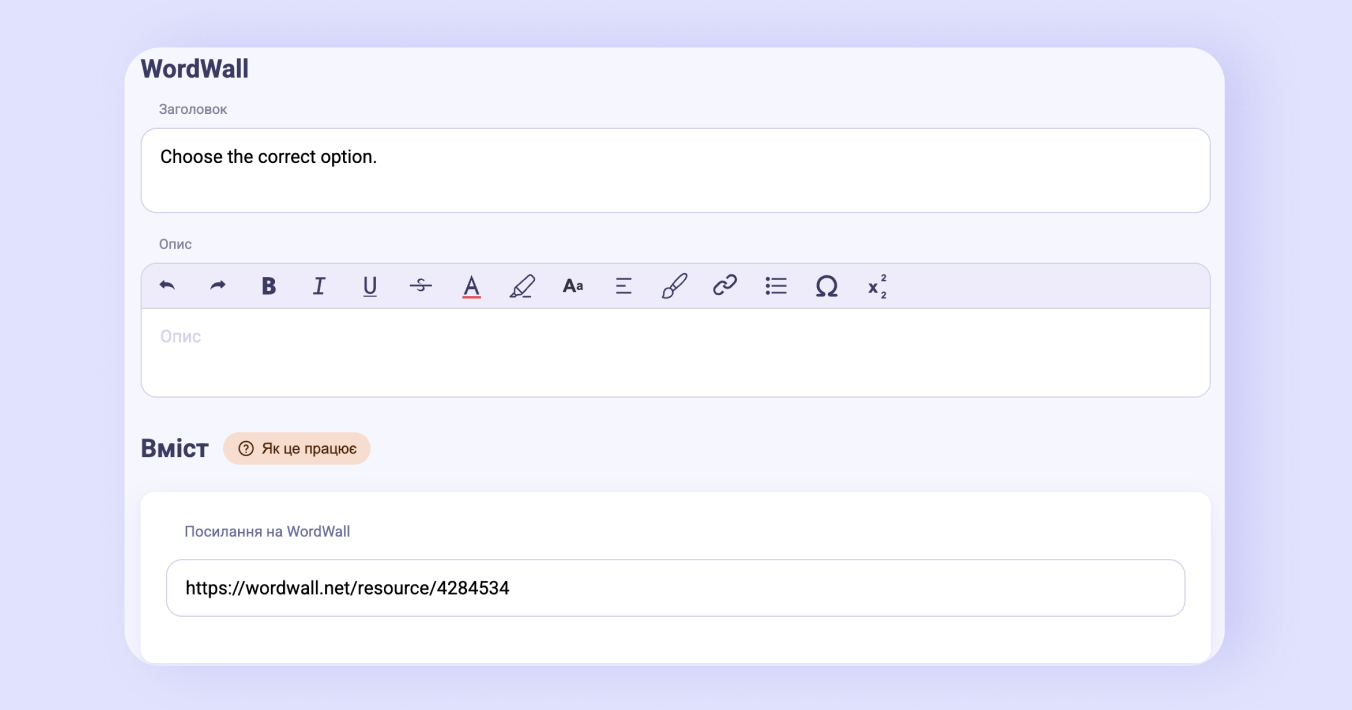Click the 'Вміст' section heading
Viewport: 1352px width, 710px height.
174,448
